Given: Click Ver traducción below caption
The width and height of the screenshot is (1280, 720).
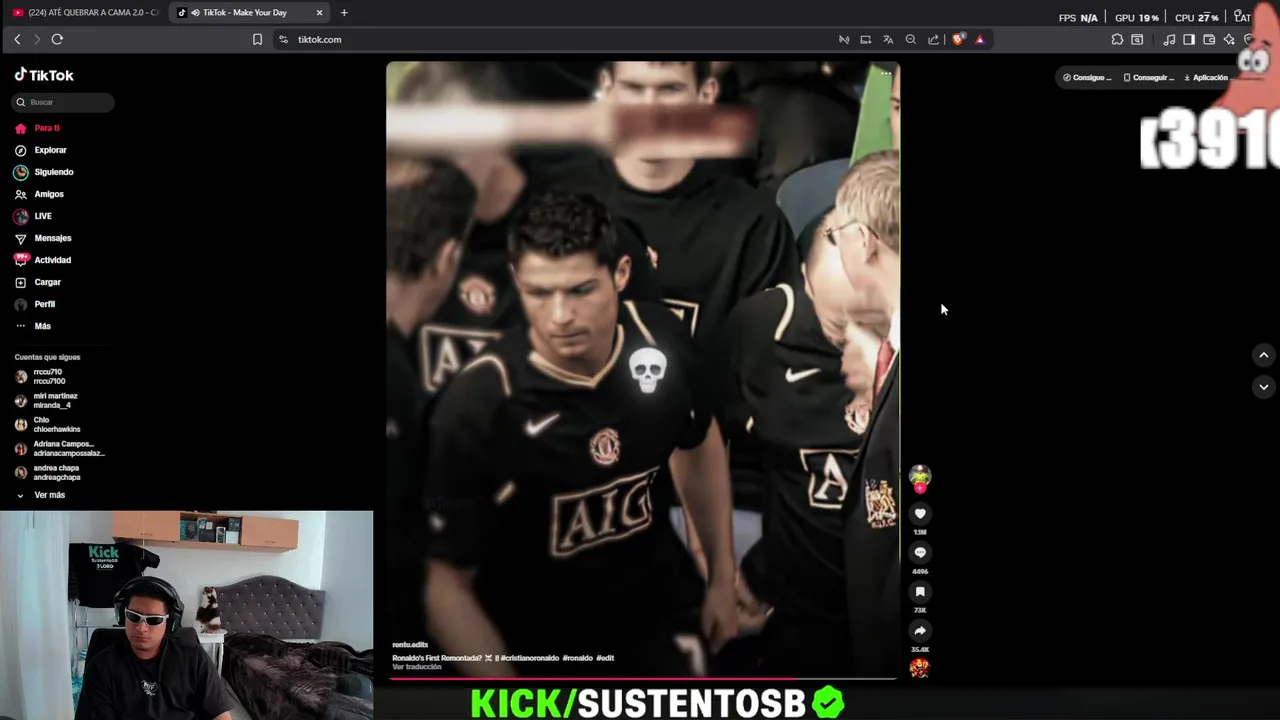Looking at the screenshot, I should coord(417,667).
